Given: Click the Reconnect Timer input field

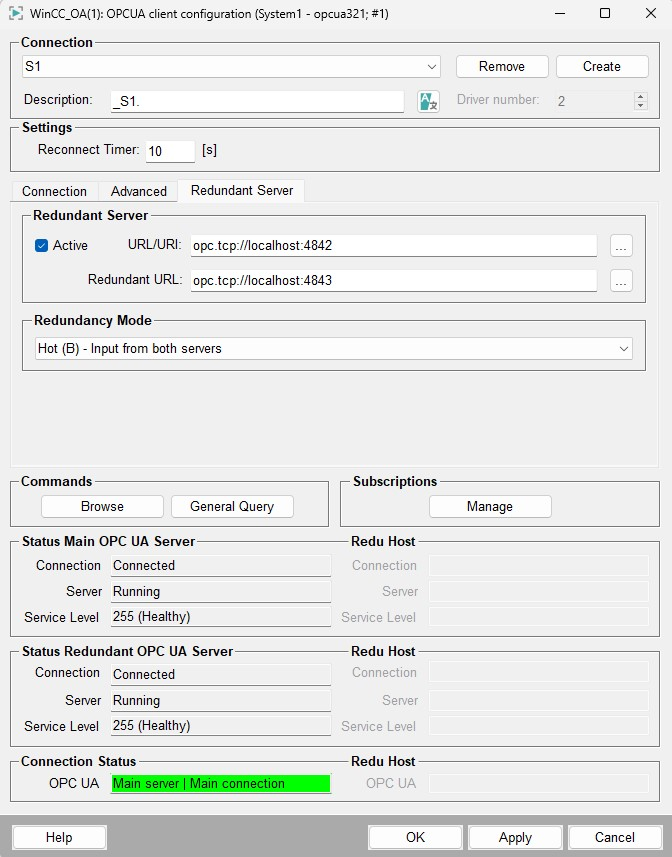Looking at the screenshot, I should pos(170,151).
